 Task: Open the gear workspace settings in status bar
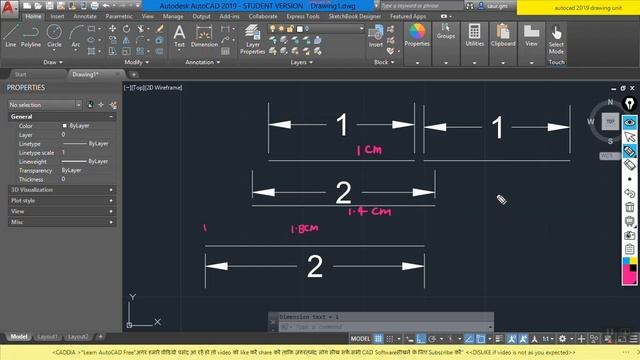[562, 339]
